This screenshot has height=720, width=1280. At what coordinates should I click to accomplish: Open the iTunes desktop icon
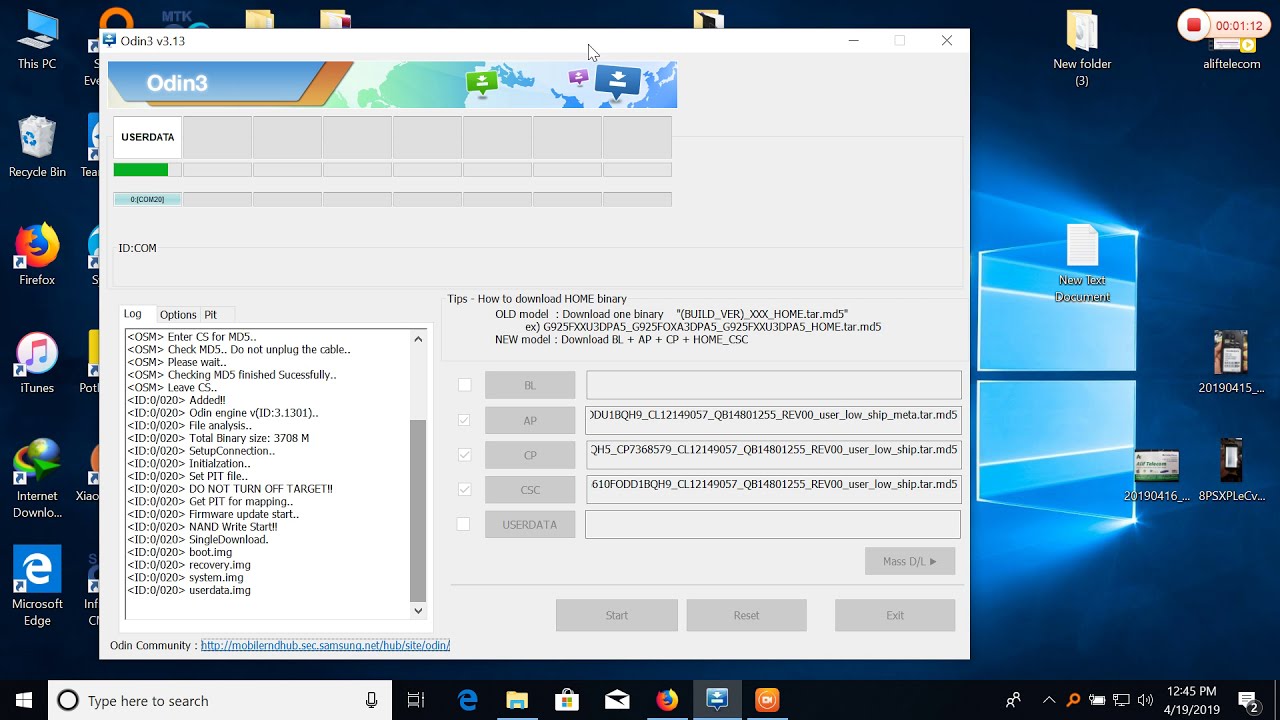tap(37, 363)
